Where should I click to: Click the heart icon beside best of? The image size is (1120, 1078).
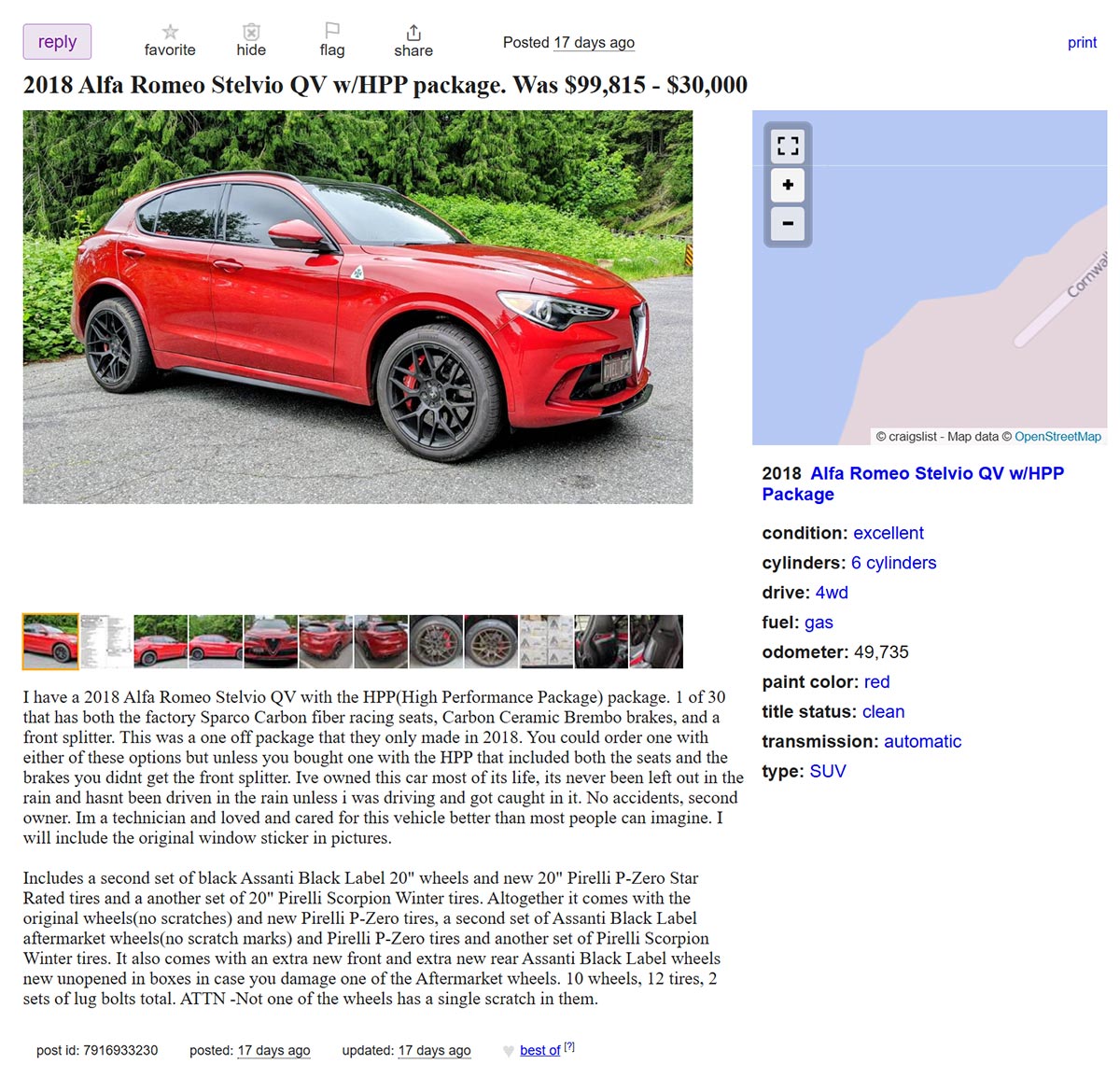(x=509, y=1051)
